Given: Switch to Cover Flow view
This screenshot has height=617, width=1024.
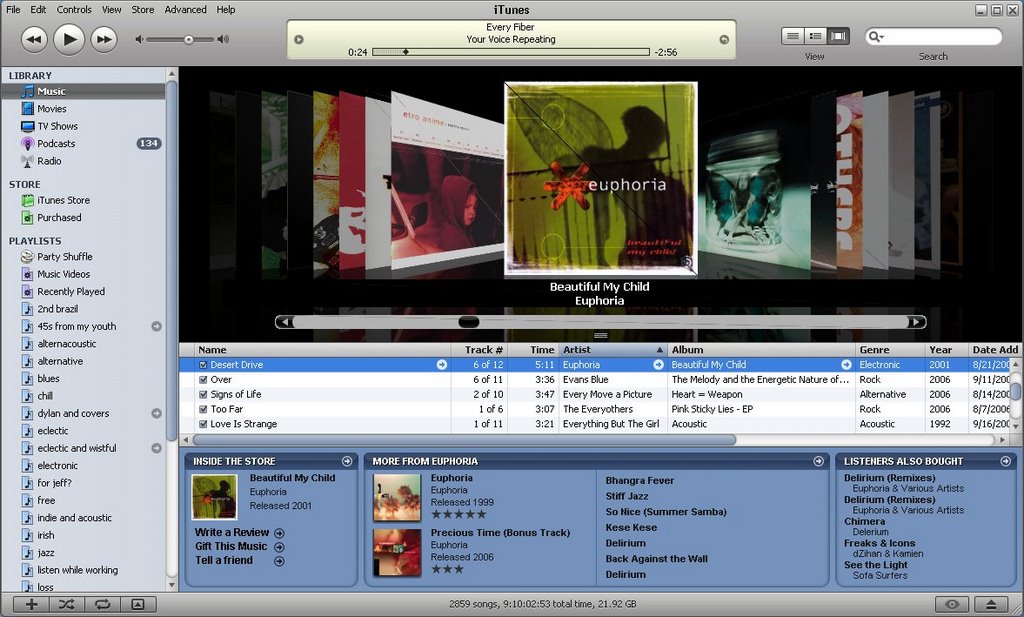Looking at the screenshot, I should point(838,36).
